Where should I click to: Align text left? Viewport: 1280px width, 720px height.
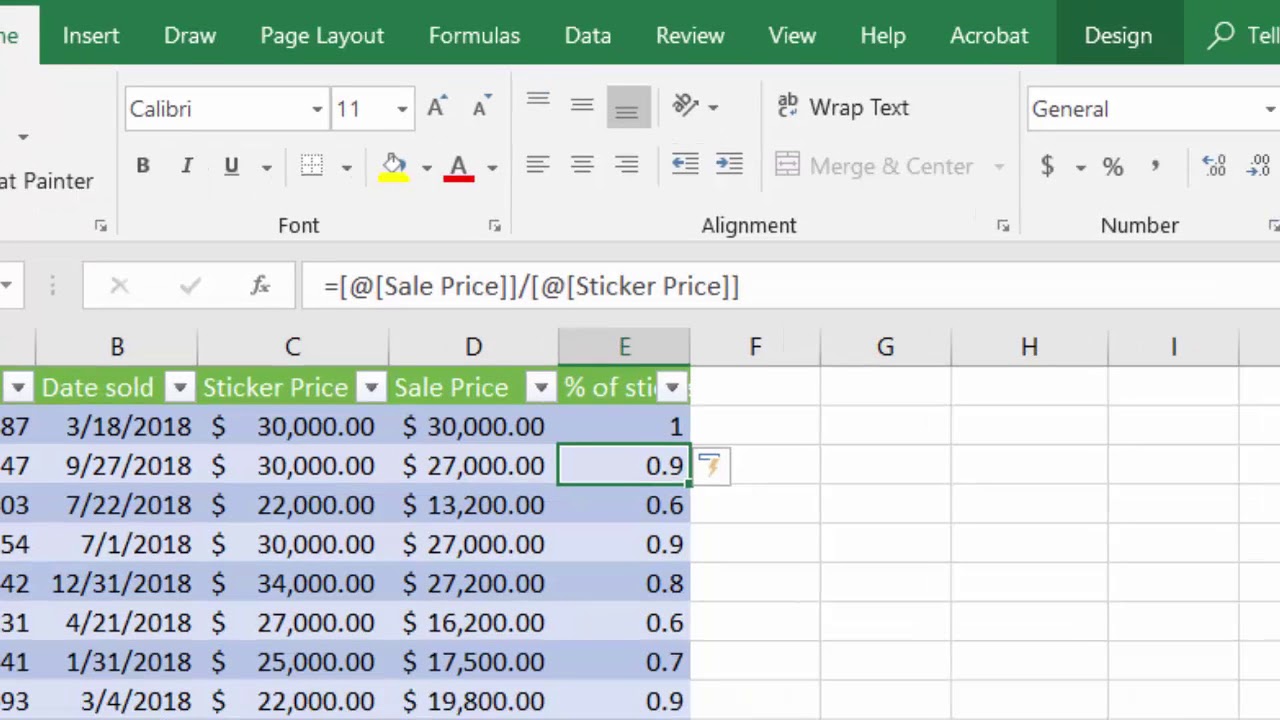(538, 166)
